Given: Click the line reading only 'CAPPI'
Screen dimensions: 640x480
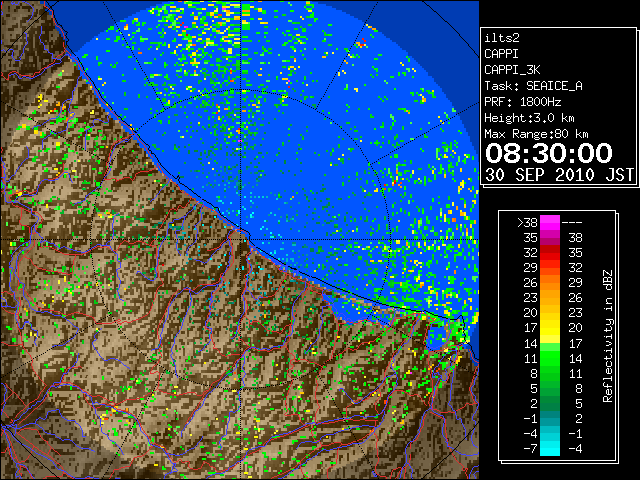Looking at the screenshot, I should pos(501,54).
